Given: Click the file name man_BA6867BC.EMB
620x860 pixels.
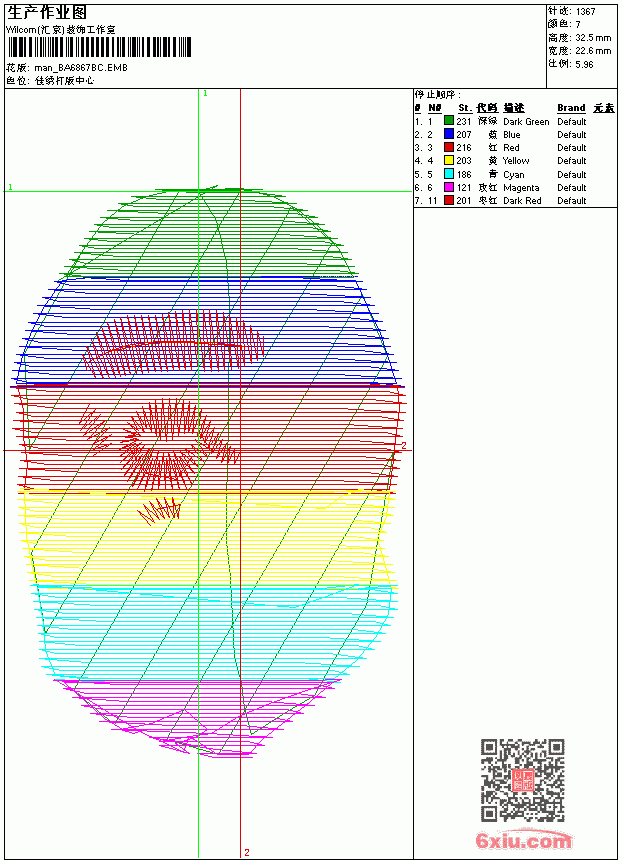Looking at the screenshot, I should click(x=81, y=68).
